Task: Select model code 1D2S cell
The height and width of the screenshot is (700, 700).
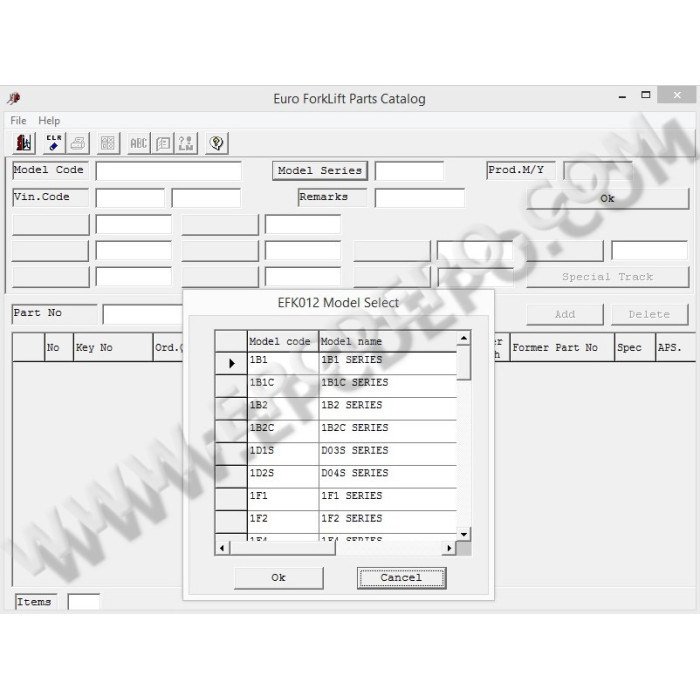Action: 283,477
